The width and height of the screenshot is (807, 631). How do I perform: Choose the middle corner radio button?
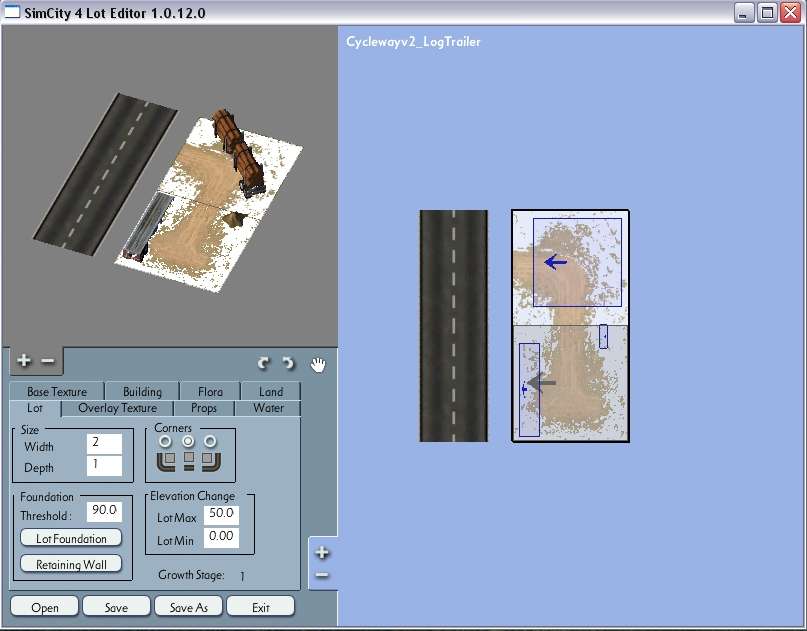[188, 441]
